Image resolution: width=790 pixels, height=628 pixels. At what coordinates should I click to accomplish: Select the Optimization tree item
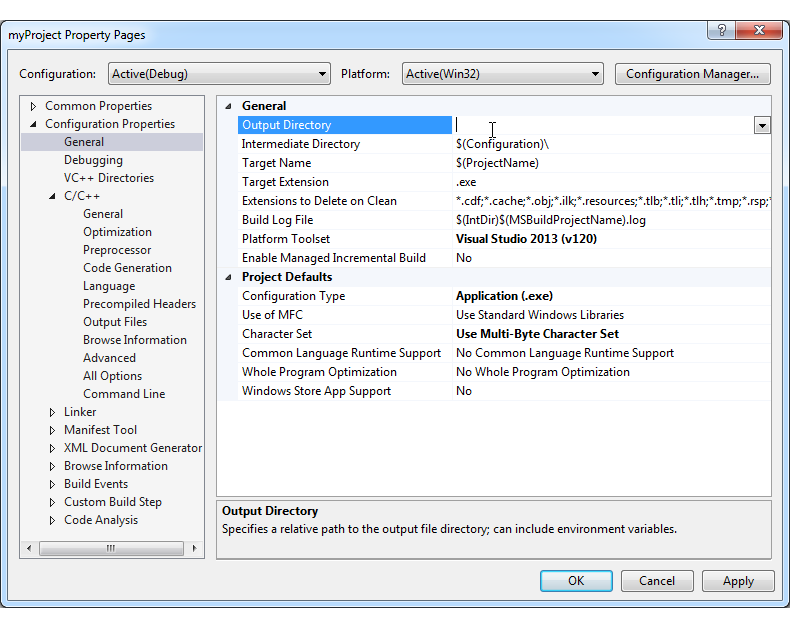tap(117, 232)
